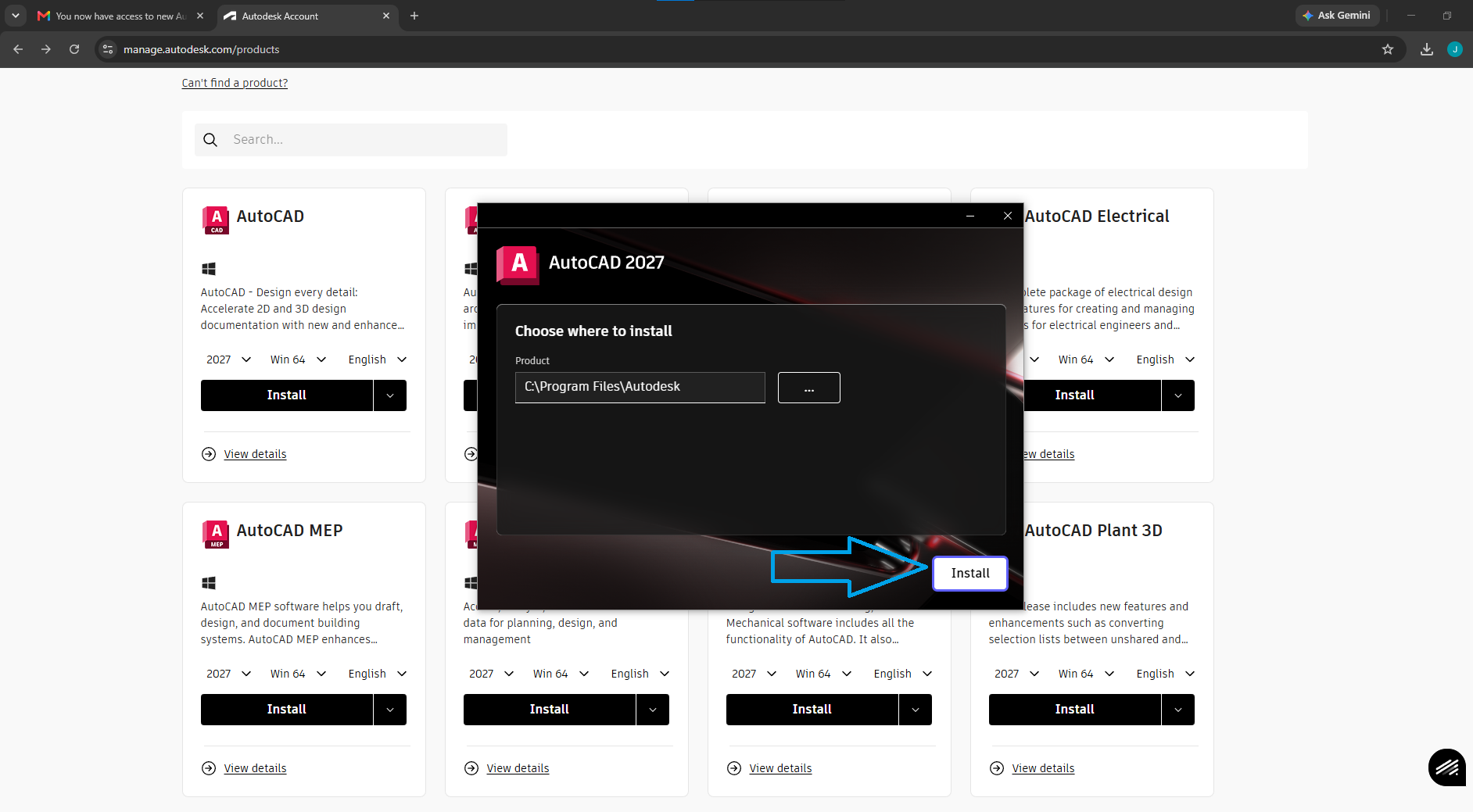Expand install options arrow on AutoCAD MEP card
Viewport: 1473px width, 812px height.
pyautogui.click(x=390, y=710)
